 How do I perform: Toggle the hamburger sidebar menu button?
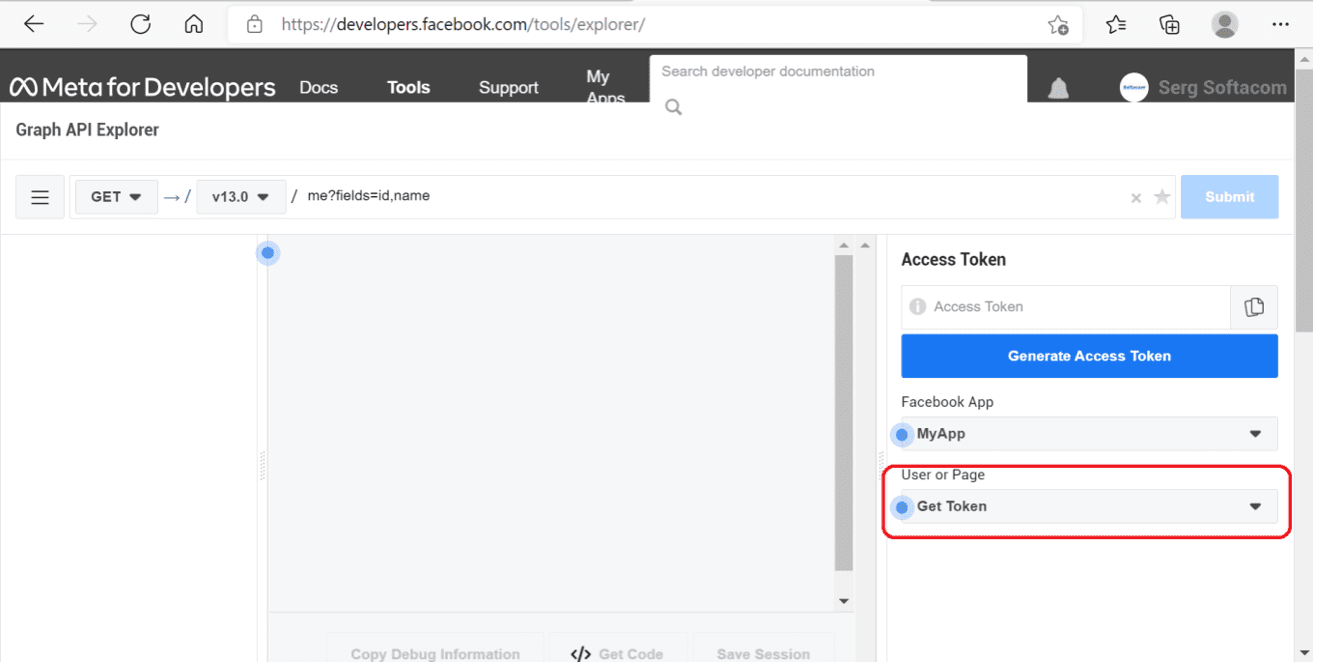pos(40,197)
